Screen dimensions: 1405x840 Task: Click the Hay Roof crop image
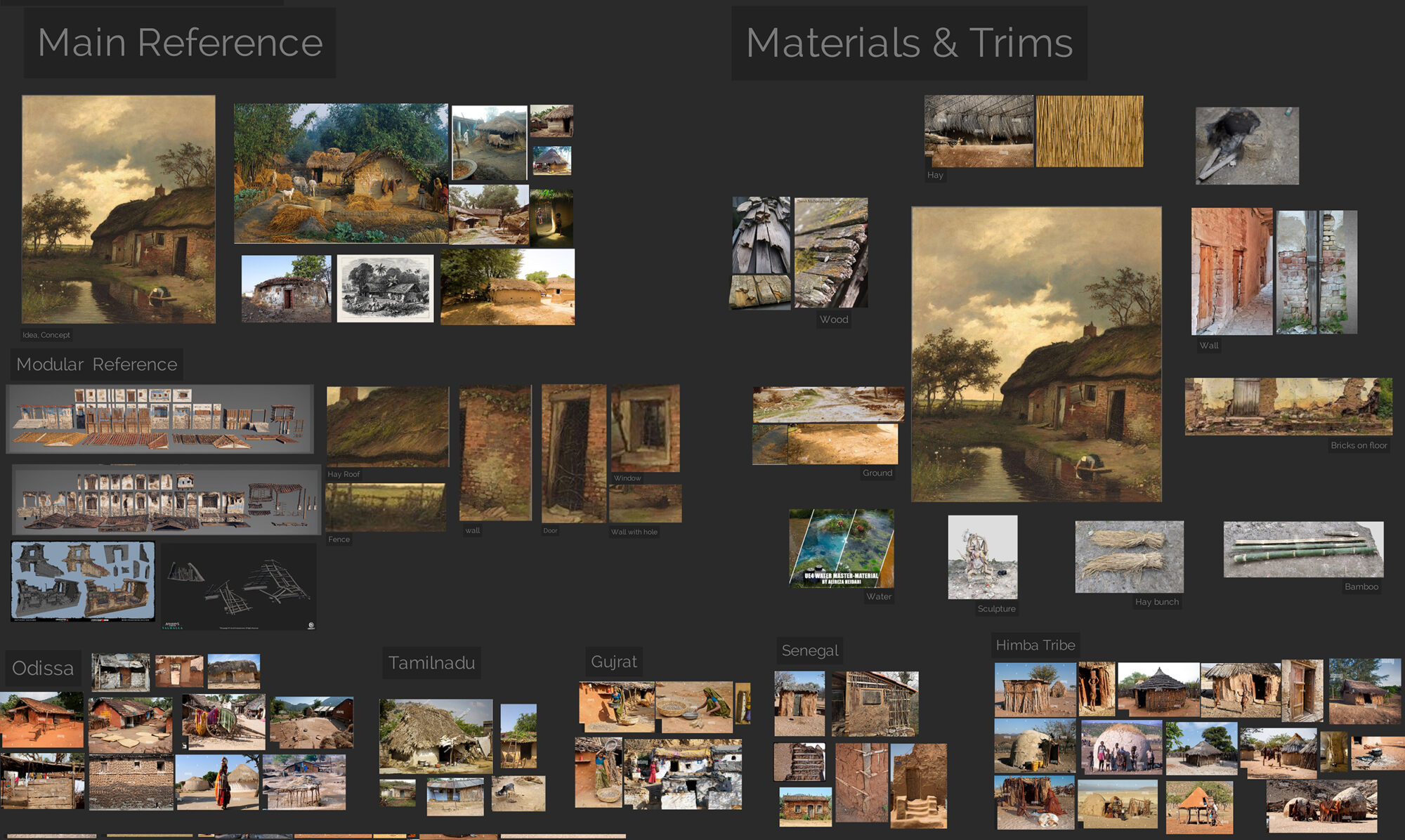coord(387,426)
